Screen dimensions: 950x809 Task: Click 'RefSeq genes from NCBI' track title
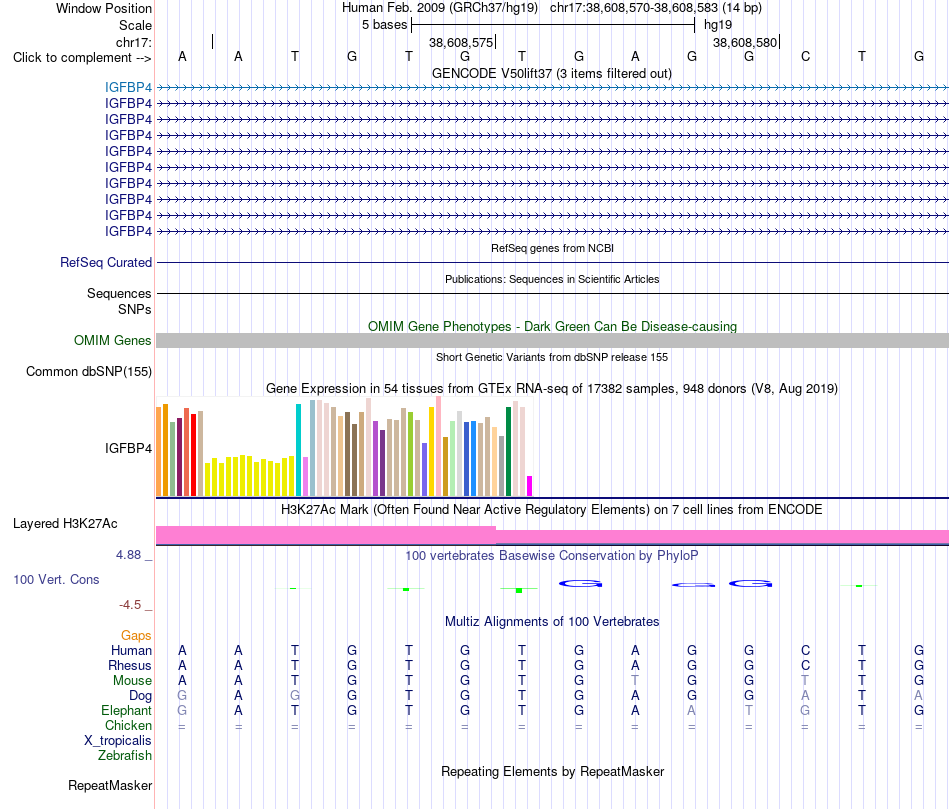(552, 248)
